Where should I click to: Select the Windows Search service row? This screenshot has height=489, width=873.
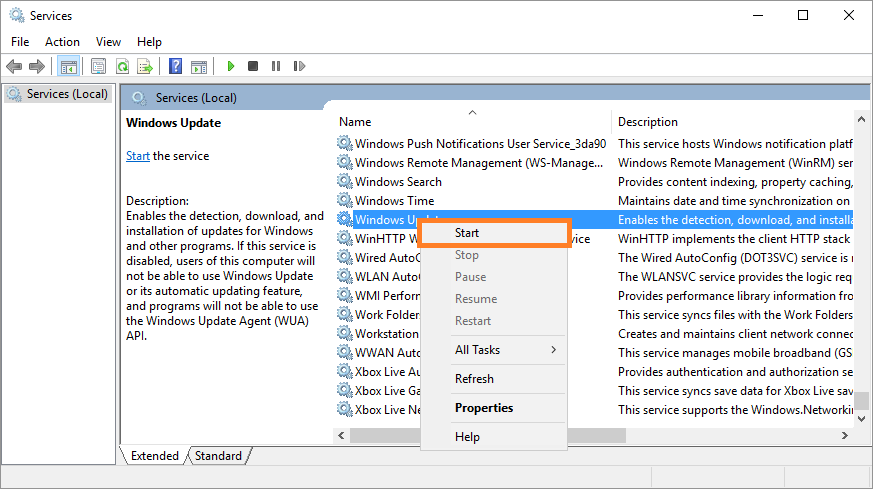[x=398, y=182]
